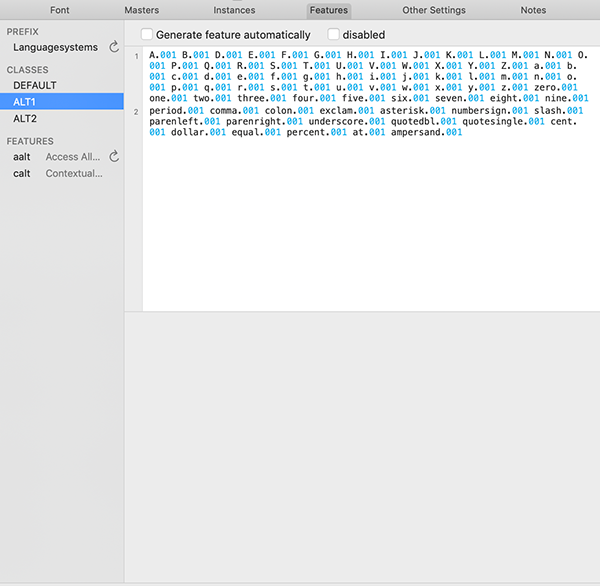Click on period.001 in the code

coord(176,111)
